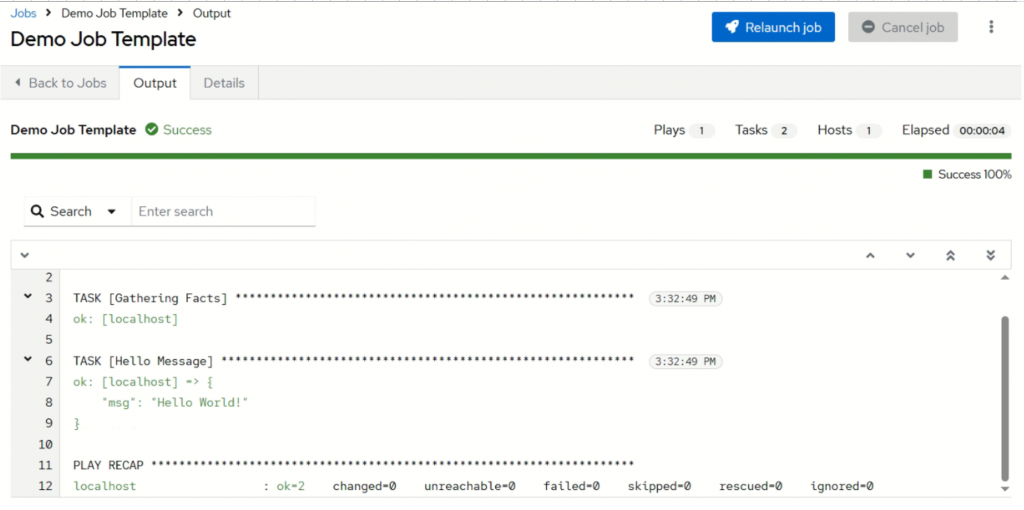Screen dimensions: 1024x510
Task: Jump to last line with double down chevron
Action: (990, 255)
